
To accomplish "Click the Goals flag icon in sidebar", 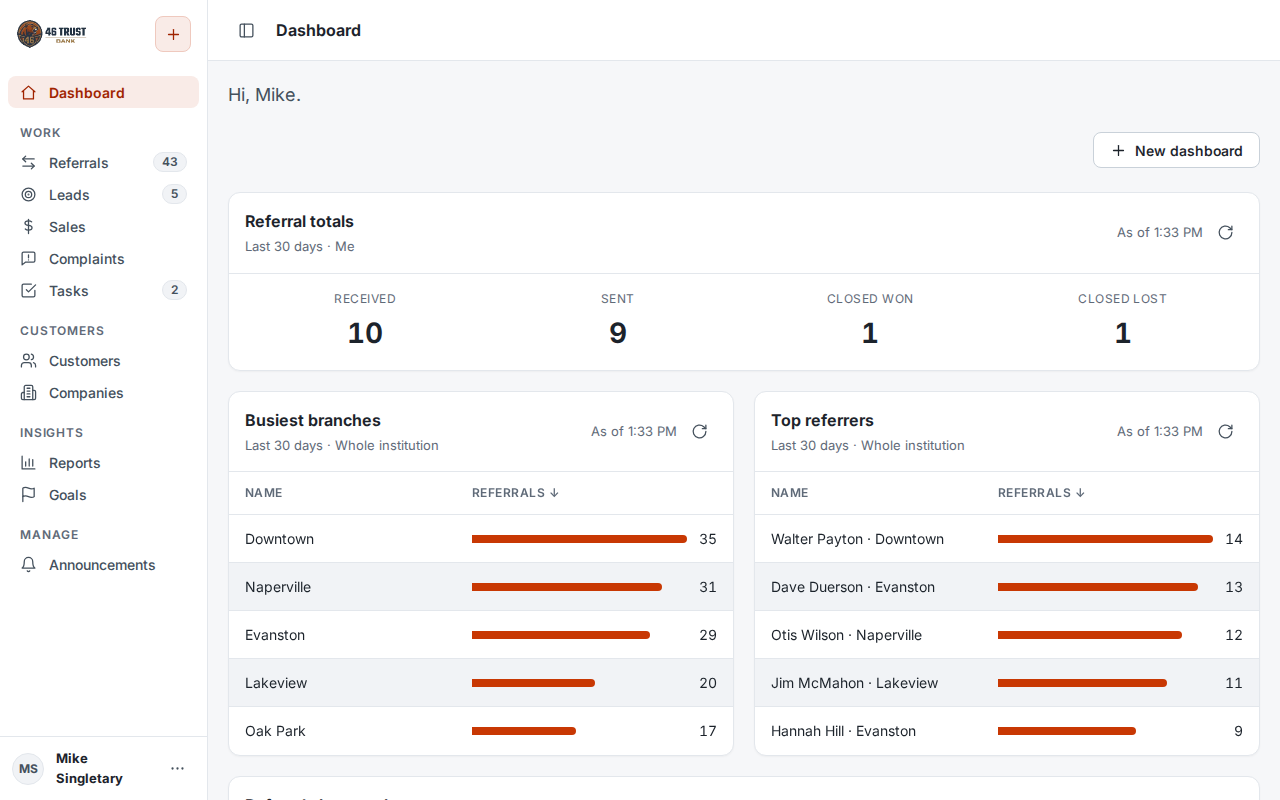I will pos(28,494).
